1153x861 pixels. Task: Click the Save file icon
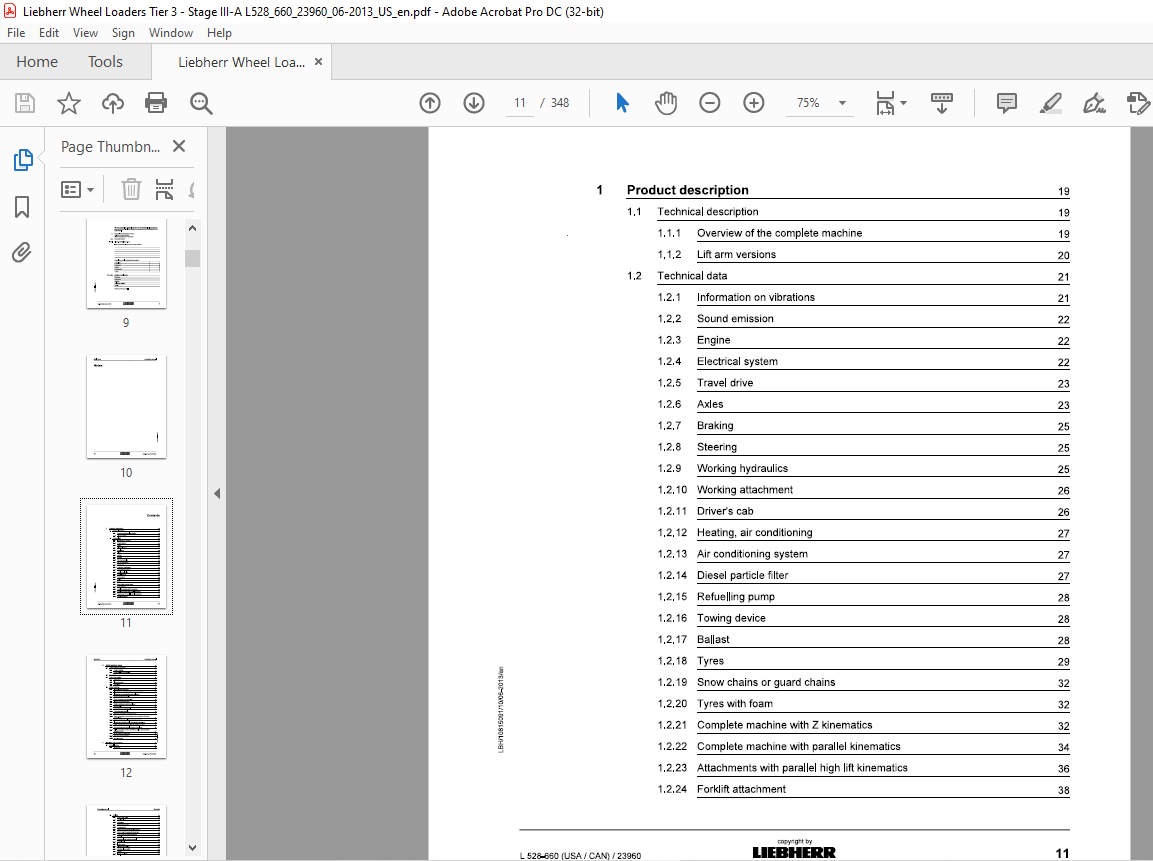(25, 103)
